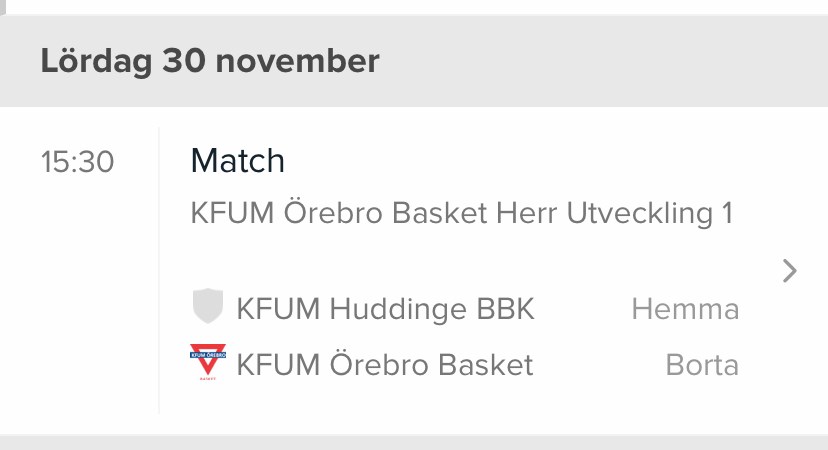Open the Match title

click(x=237, y=160)
